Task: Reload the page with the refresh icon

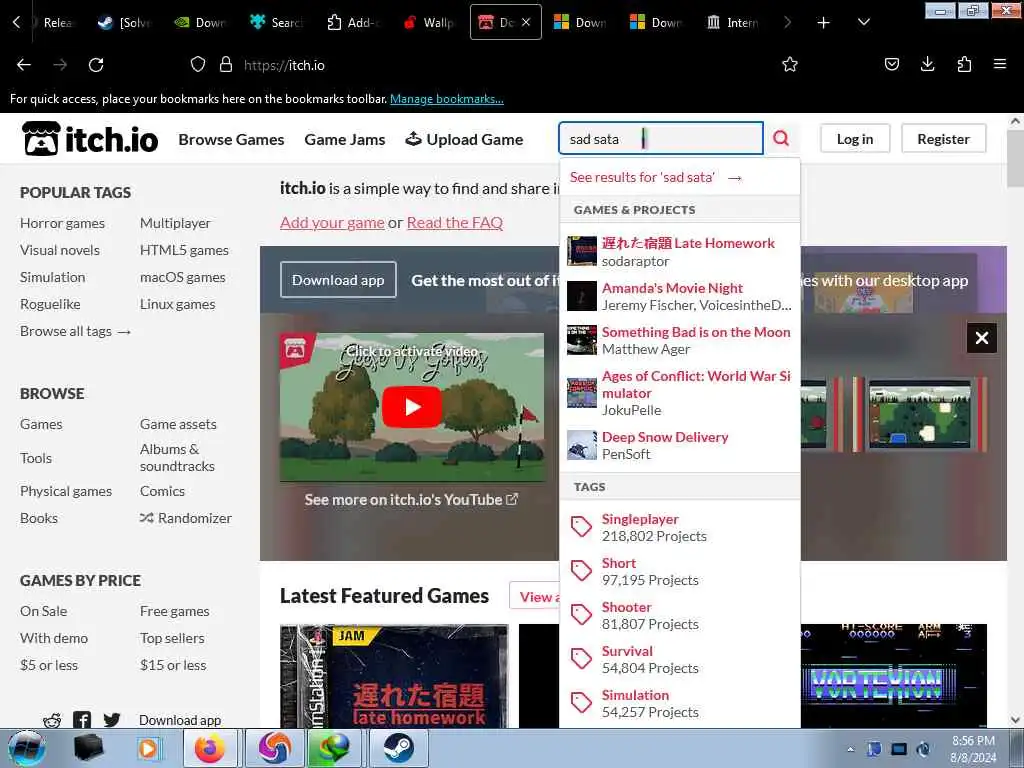Action: pyautogui.click(x=96, y=65)
